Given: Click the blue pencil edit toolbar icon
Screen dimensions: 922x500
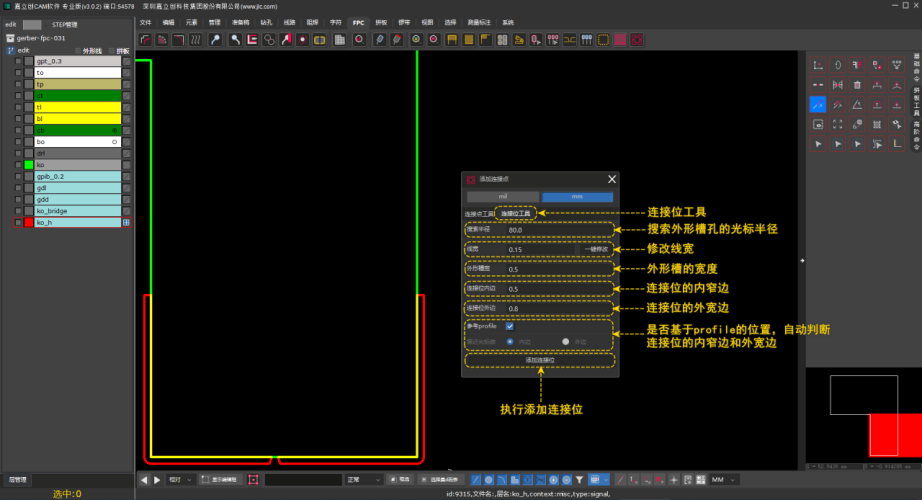Looking at the screenshot, I should click(x=380, y=40).
